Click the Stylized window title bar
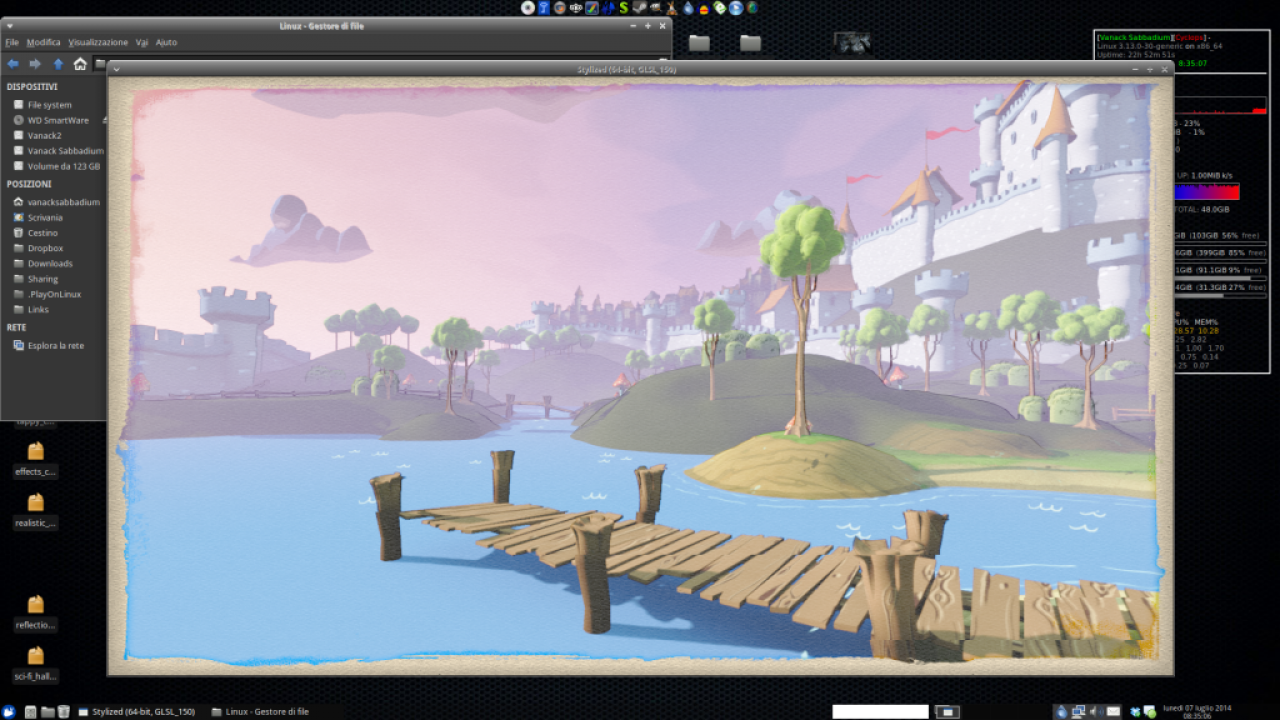Image resolution: width=1280 pixels, height=720 pixels. click(x=640, y=70)
